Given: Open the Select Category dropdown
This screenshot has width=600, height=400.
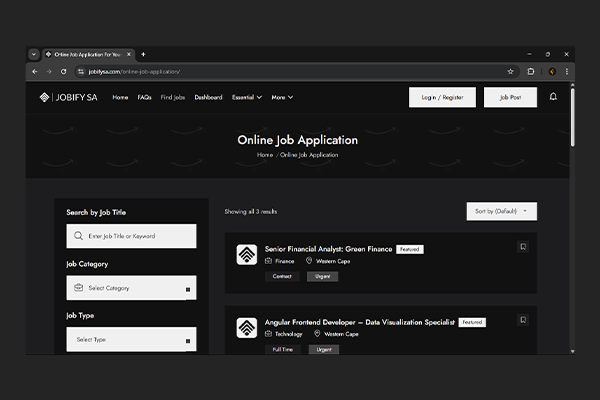Looking at the screenshot, I should coord(131,288).
